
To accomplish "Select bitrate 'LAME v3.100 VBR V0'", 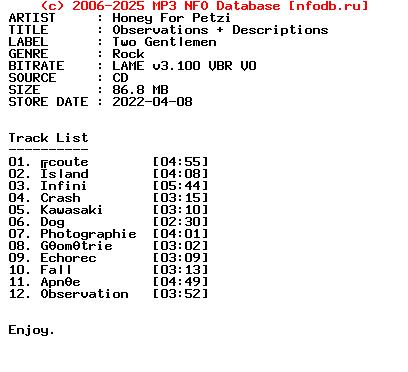I will (184, 66).
